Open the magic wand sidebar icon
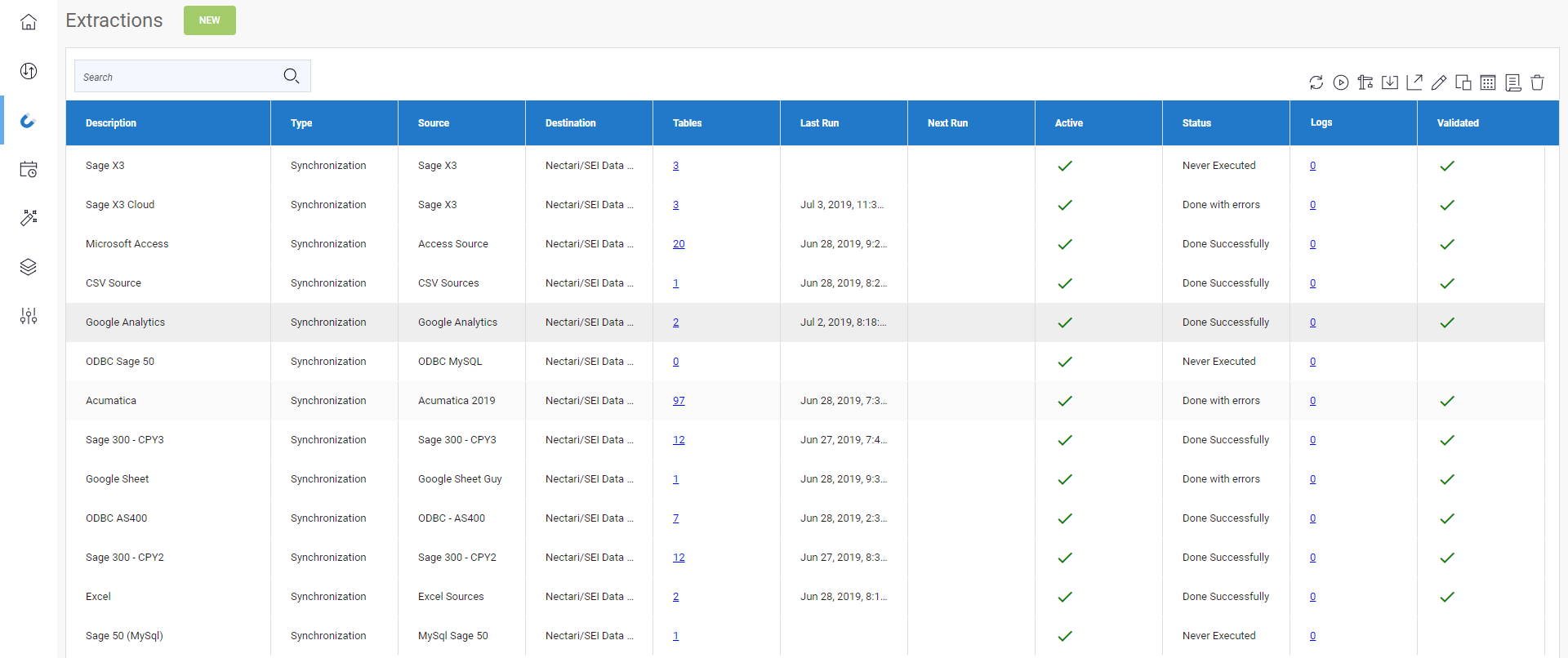 click(29, 218)
